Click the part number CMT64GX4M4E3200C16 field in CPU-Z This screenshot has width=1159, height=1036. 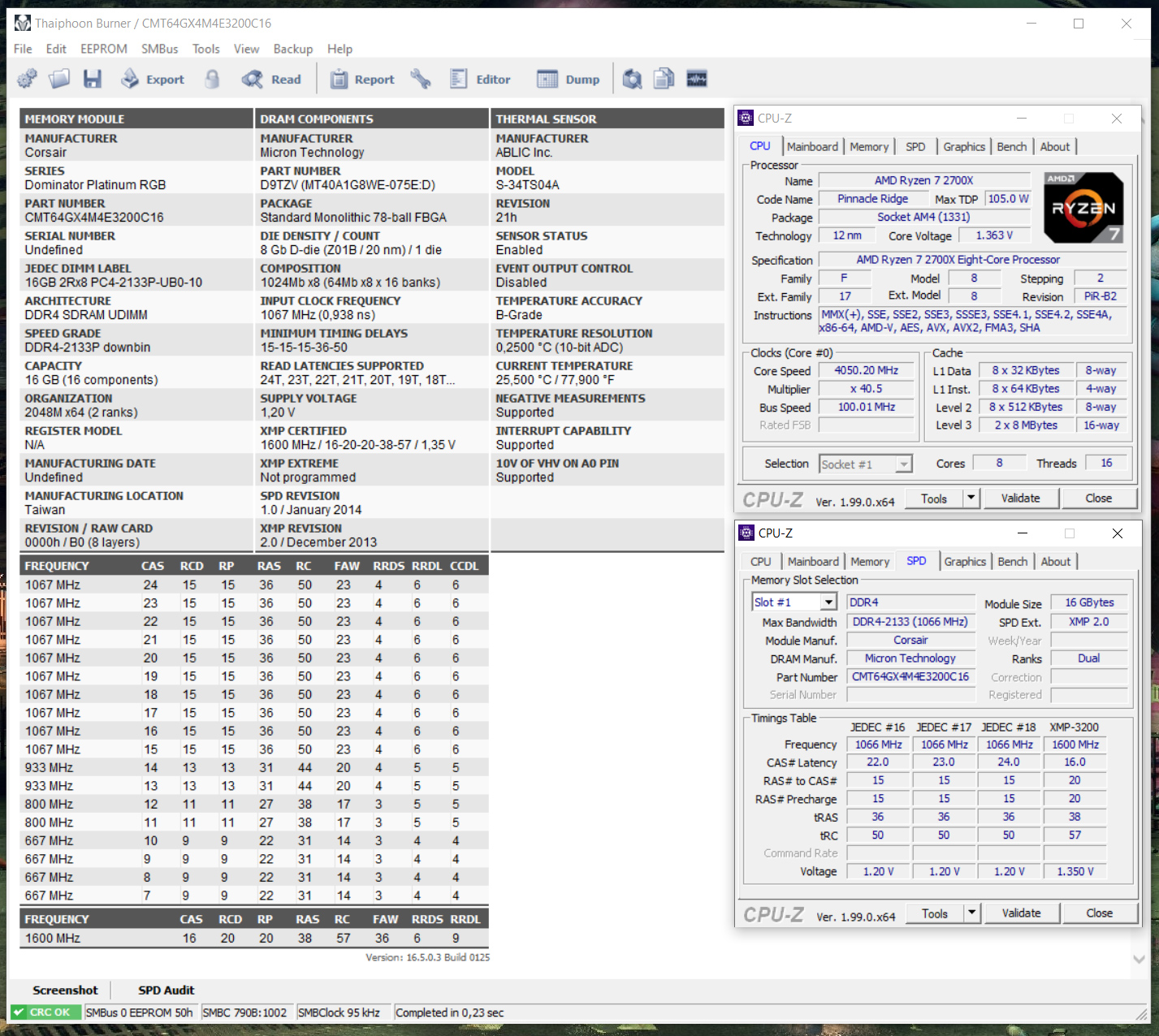(910, 677)
